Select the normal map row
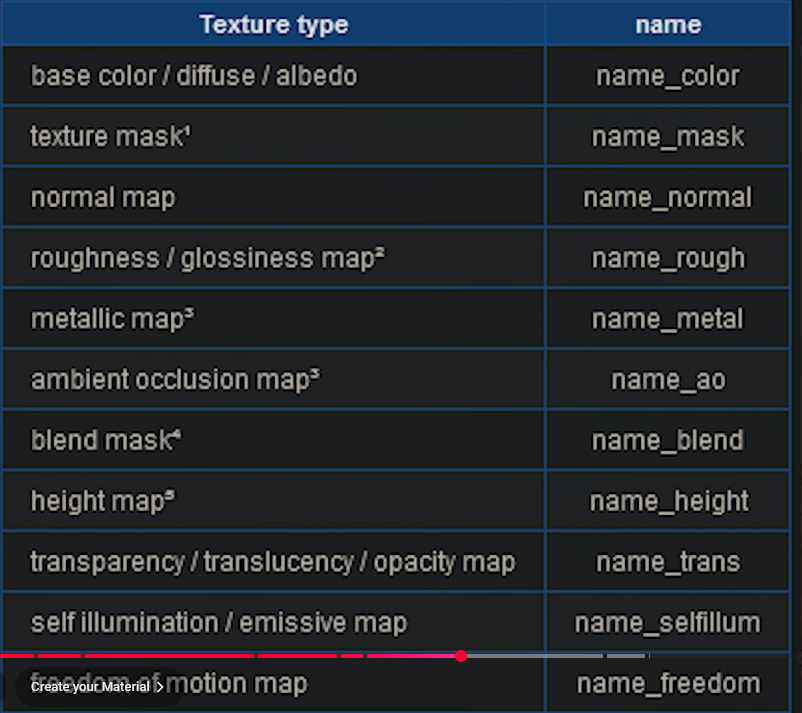 pyautogui.click(x=273, y=197)
